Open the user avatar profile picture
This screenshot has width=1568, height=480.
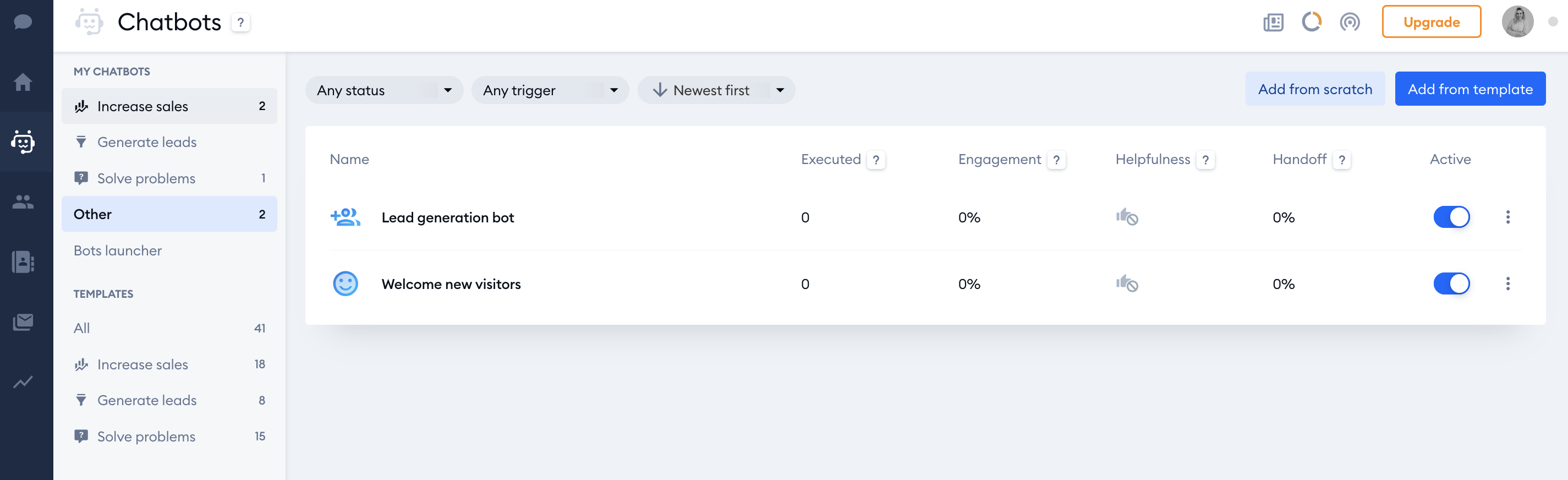click(1517, 22)
